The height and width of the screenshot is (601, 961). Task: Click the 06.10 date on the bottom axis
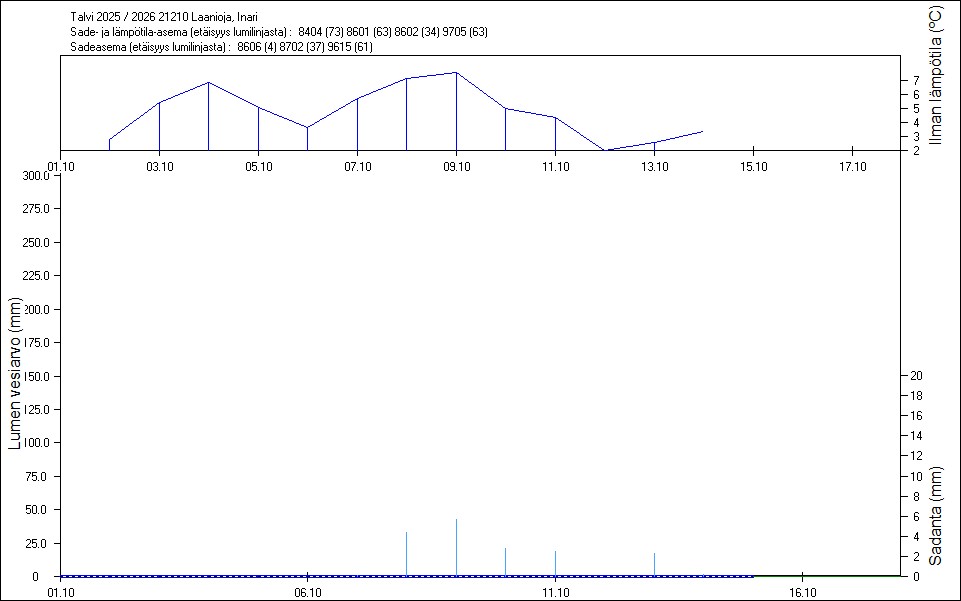[x=307, y=592]
